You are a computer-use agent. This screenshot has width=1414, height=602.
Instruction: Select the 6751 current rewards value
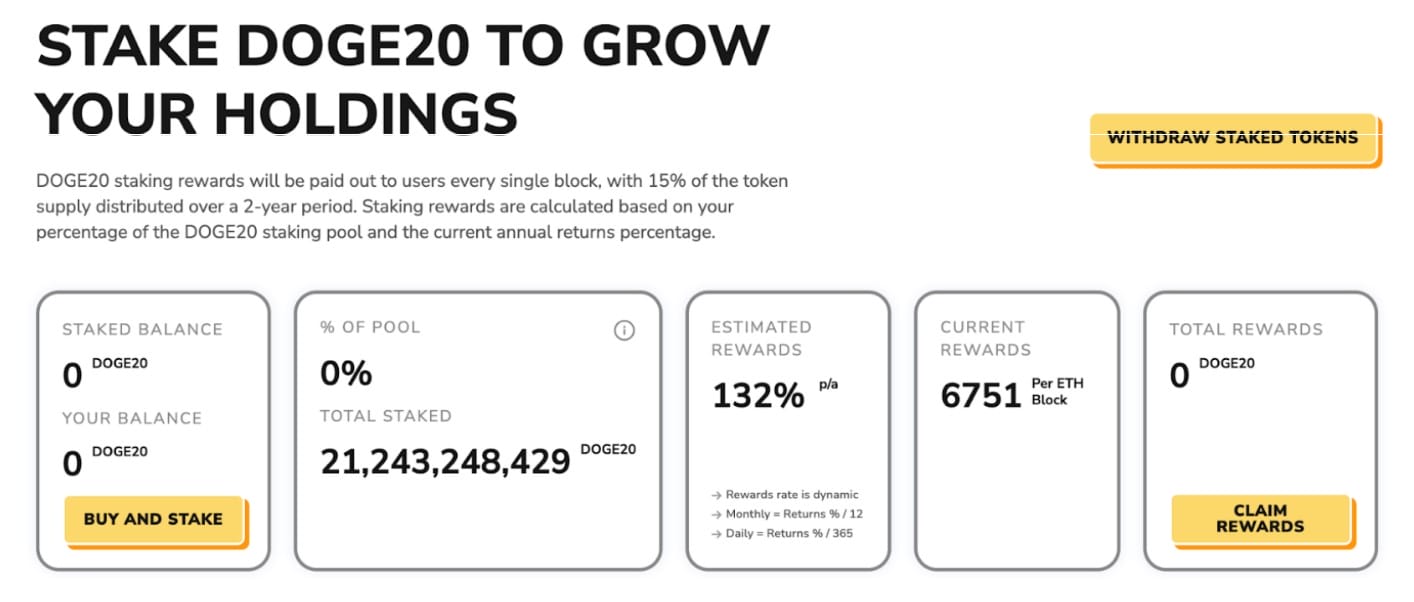point(981,396)
